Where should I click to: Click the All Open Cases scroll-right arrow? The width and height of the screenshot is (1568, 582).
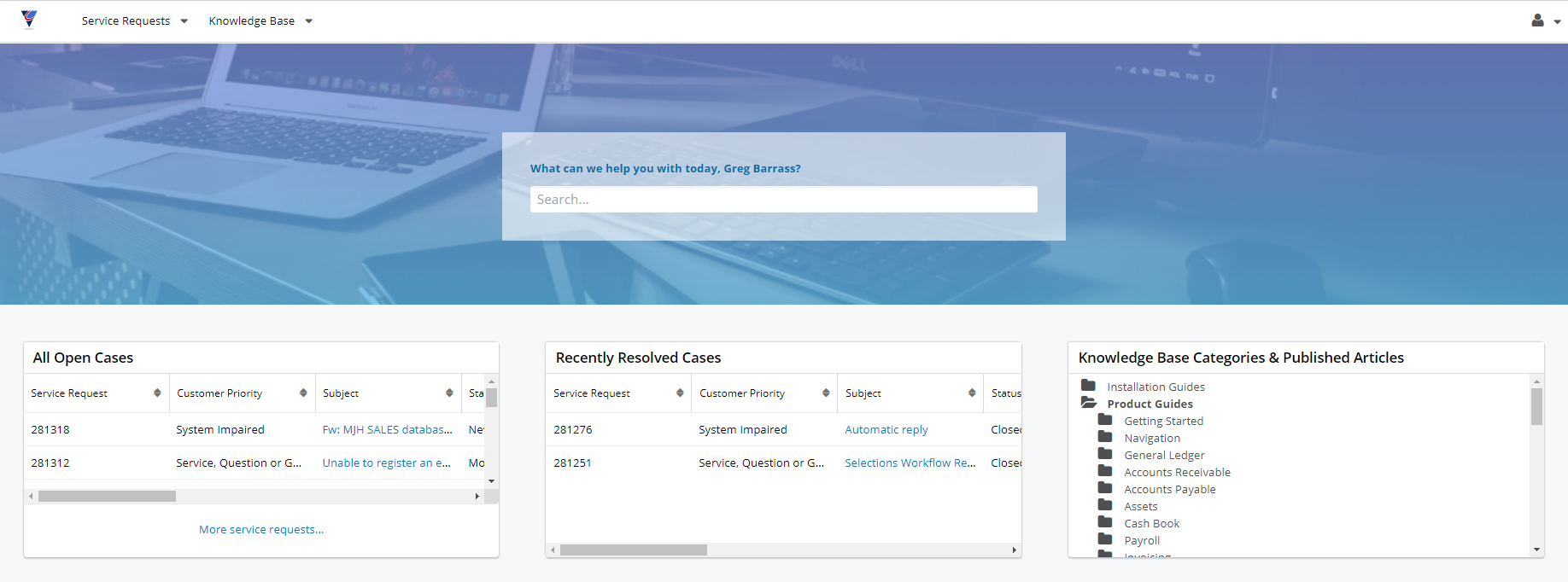[477, 496]
